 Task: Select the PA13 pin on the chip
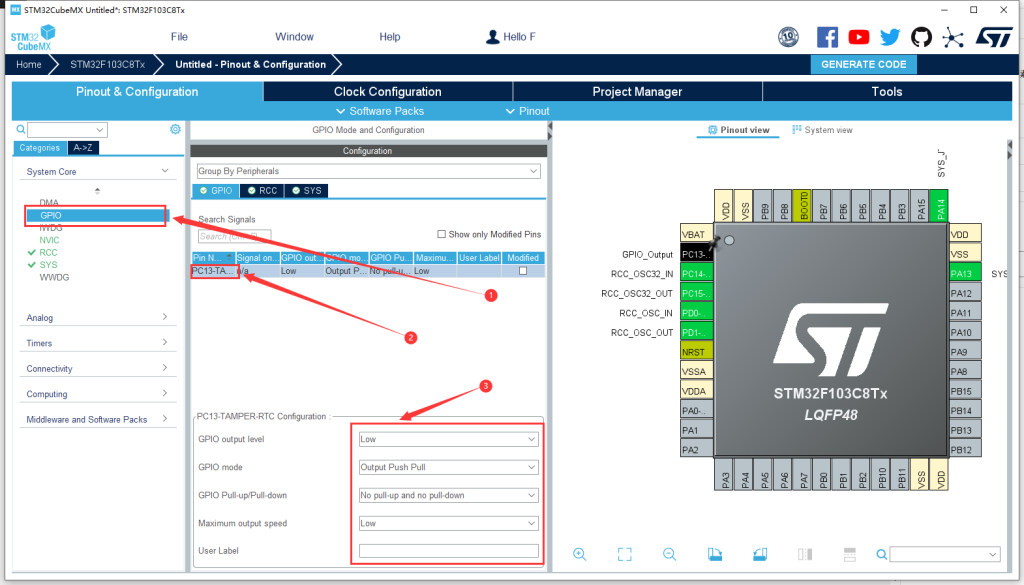pyautogui.click(x=965, y=274)
